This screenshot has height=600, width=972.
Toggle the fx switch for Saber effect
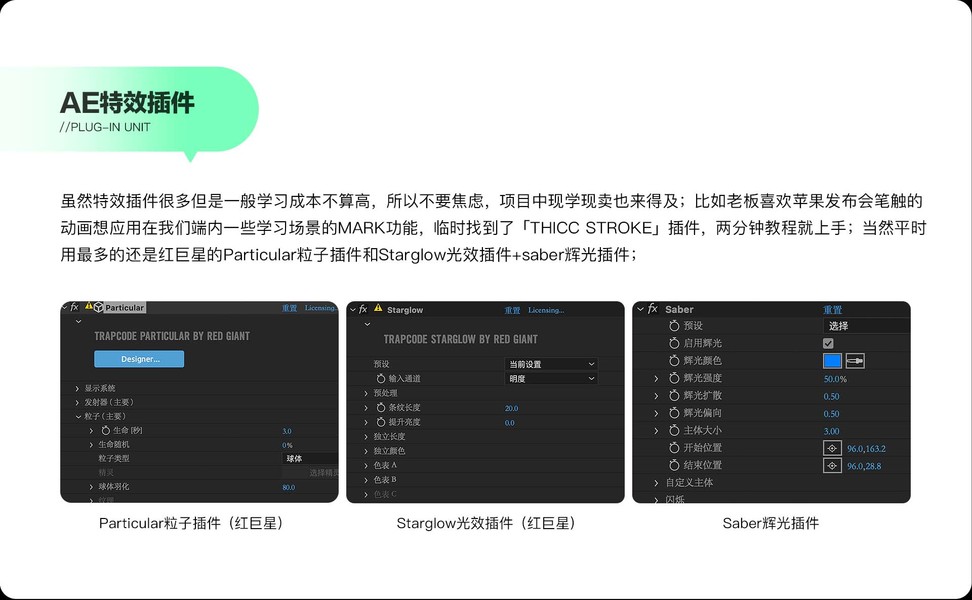click(x=652, y=309)
